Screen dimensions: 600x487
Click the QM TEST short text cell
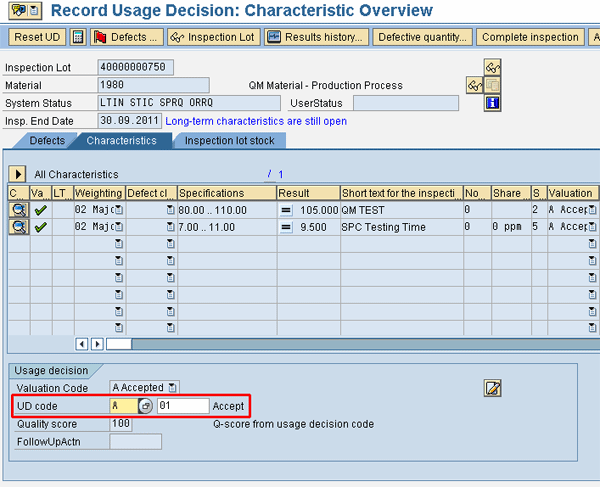[x=401, y=210]
